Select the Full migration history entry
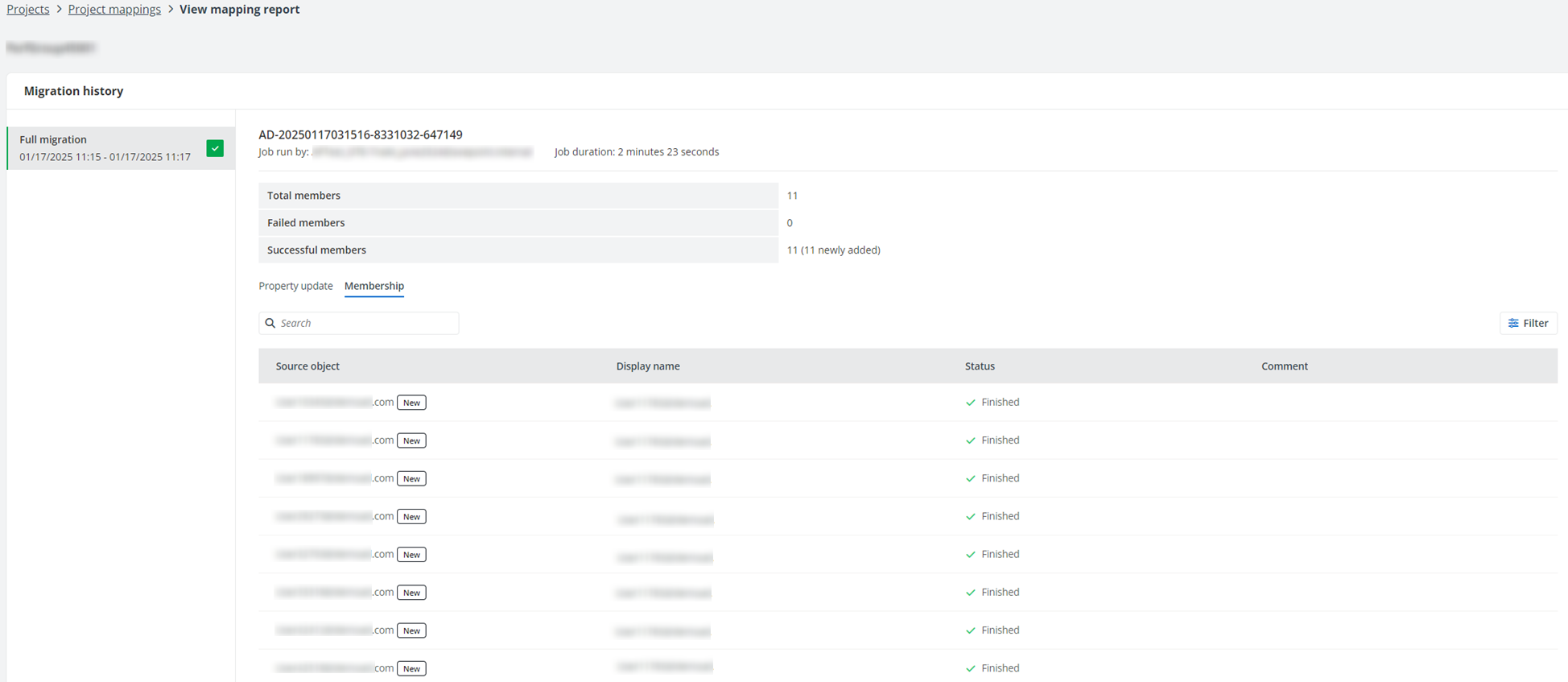Viewport: 1568px width, 682px height. tap(105, 148)
